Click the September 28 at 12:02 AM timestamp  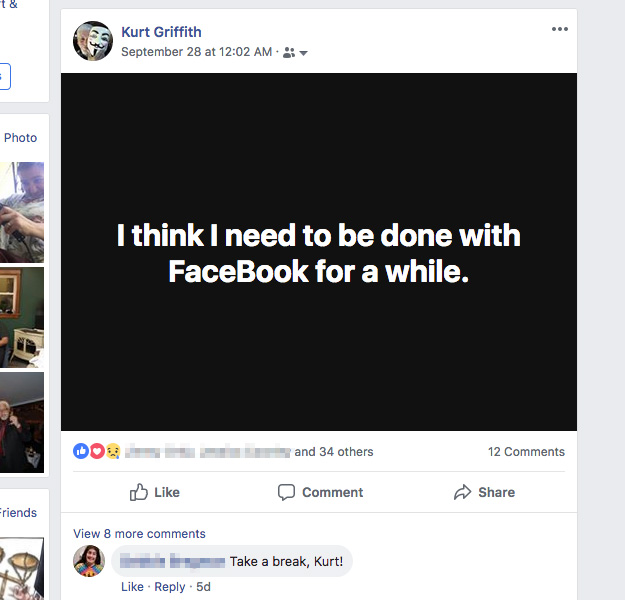[x=197, y=52]
